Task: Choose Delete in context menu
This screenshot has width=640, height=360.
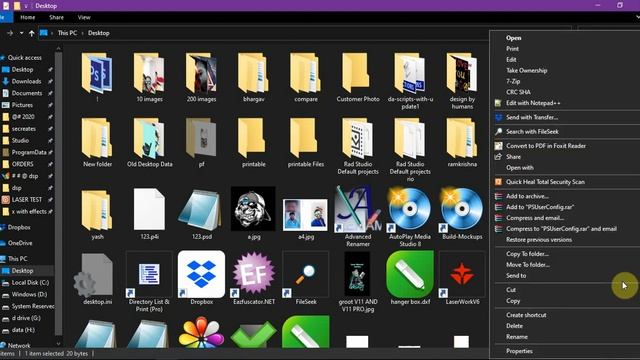Action: pos(514,326)
